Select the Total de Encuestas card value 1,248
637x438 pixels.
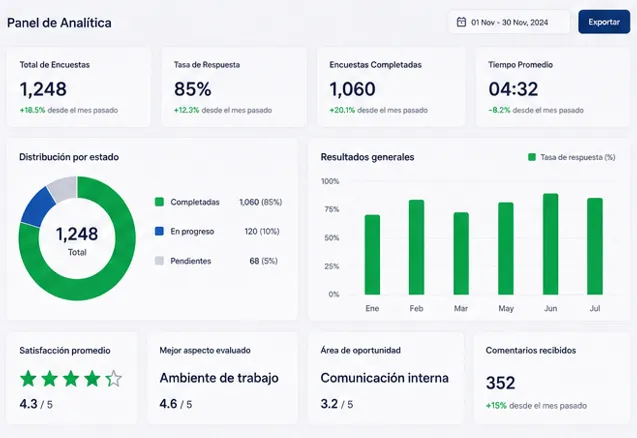(x=43, y=89)
